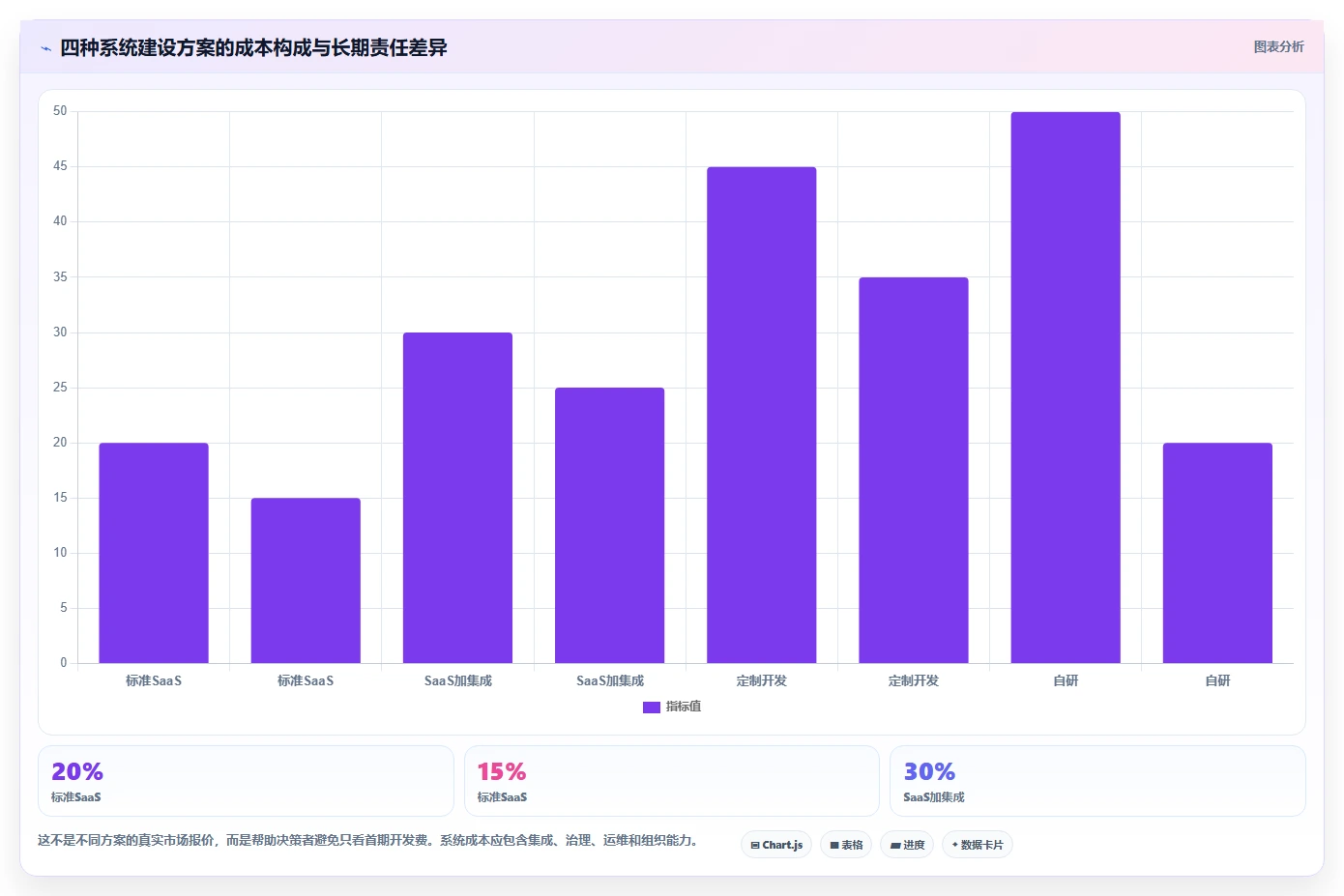Image resolution: width=1344 pixels, height=896 pixels.
Task: Click the 表格 tag chip
Action: (x=846, y=845)
